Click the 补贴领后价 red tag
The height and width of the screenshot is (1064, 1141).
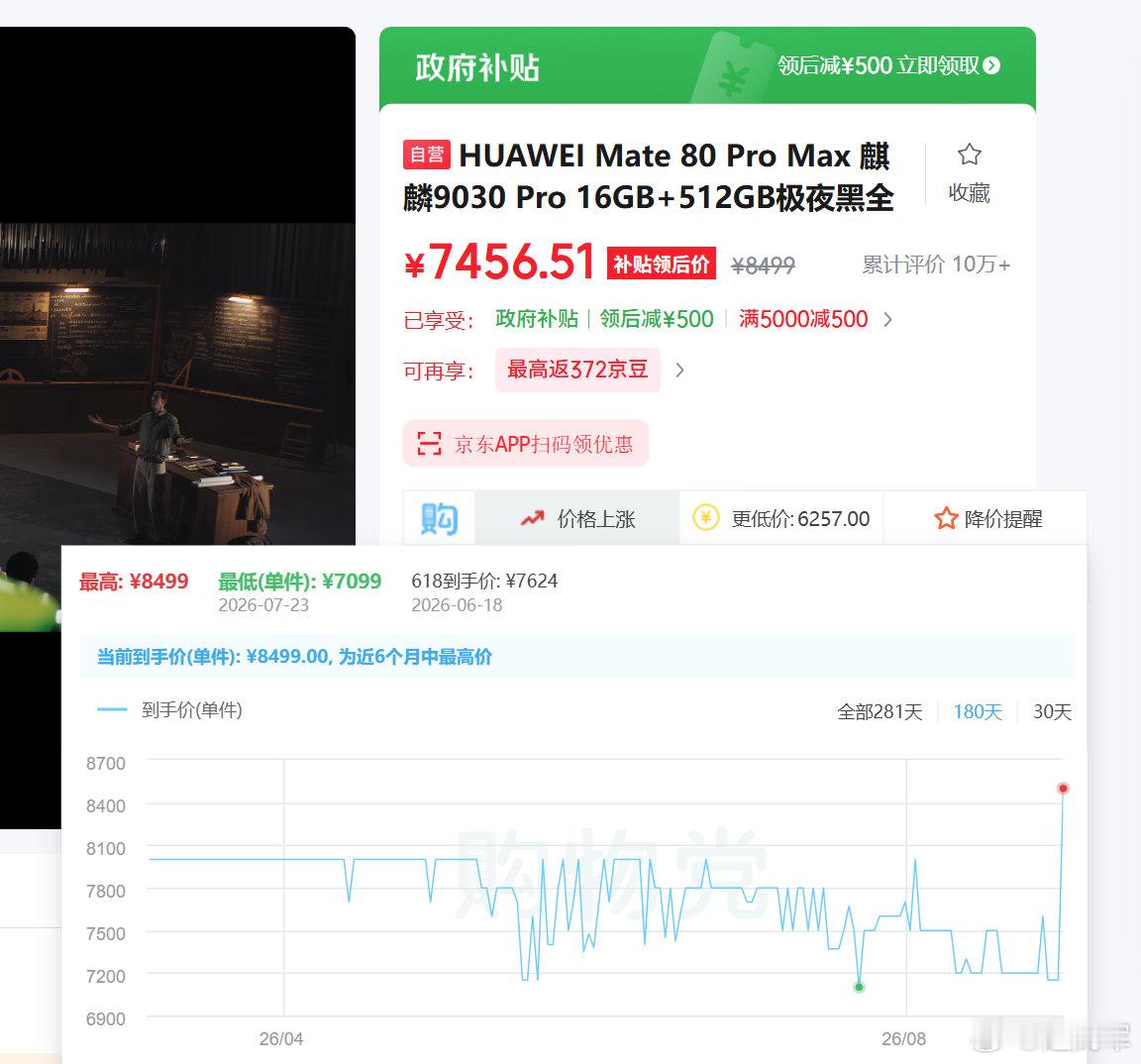(x=661, y=264)
